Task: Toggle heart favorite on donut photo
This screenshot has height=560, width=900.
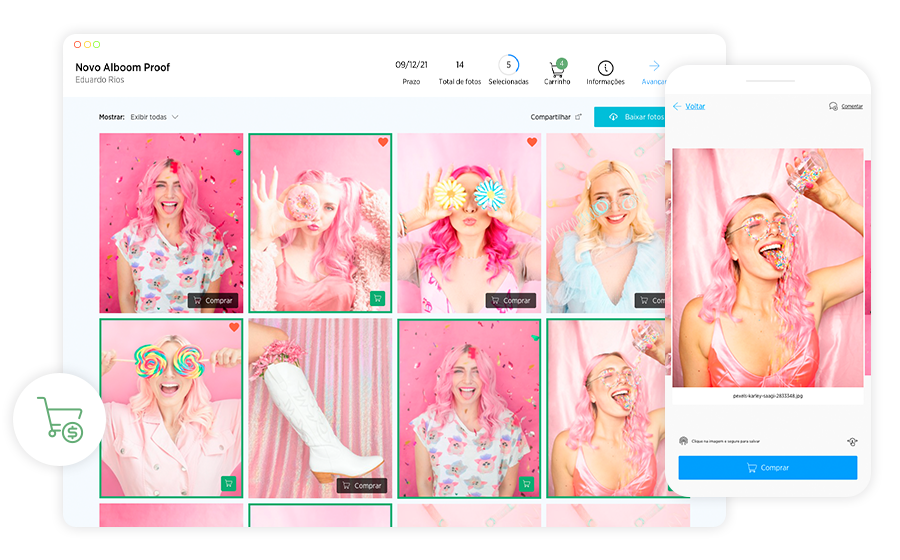Action: click(382, 143)
